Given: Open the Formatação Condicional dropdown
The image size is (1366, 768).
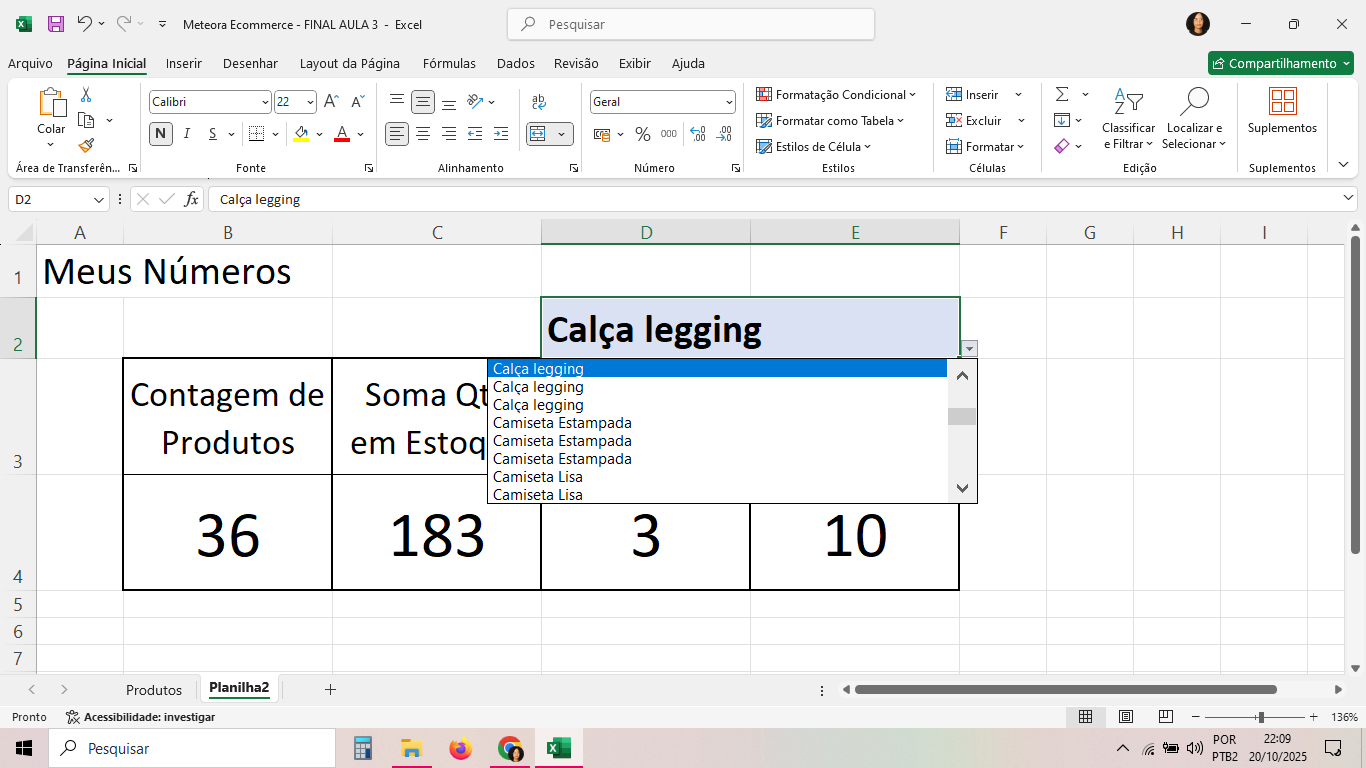Looking at the screenshot, I should (835, 95).
